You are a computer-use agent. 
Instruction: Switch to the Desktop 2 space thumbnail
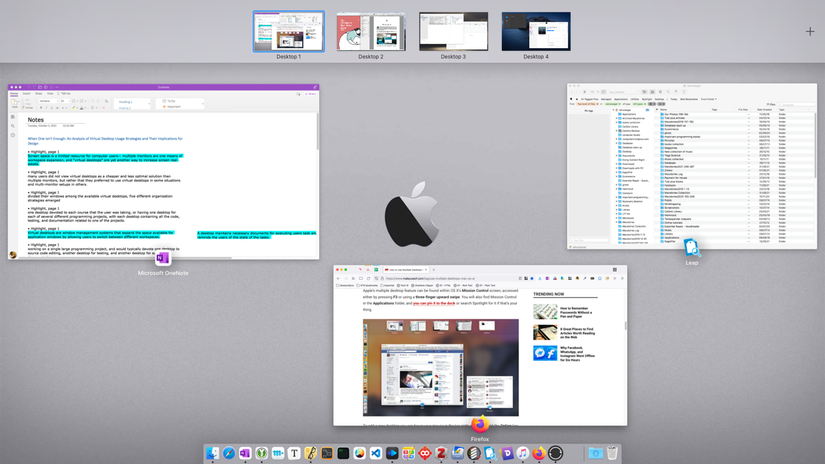coord(371,32)
